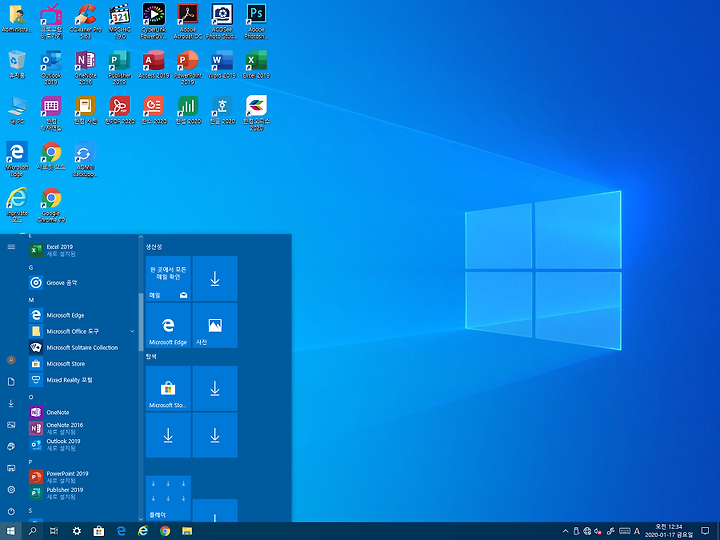
Task: Open File Explorer from the taskbar
Action: pos(187,531)
